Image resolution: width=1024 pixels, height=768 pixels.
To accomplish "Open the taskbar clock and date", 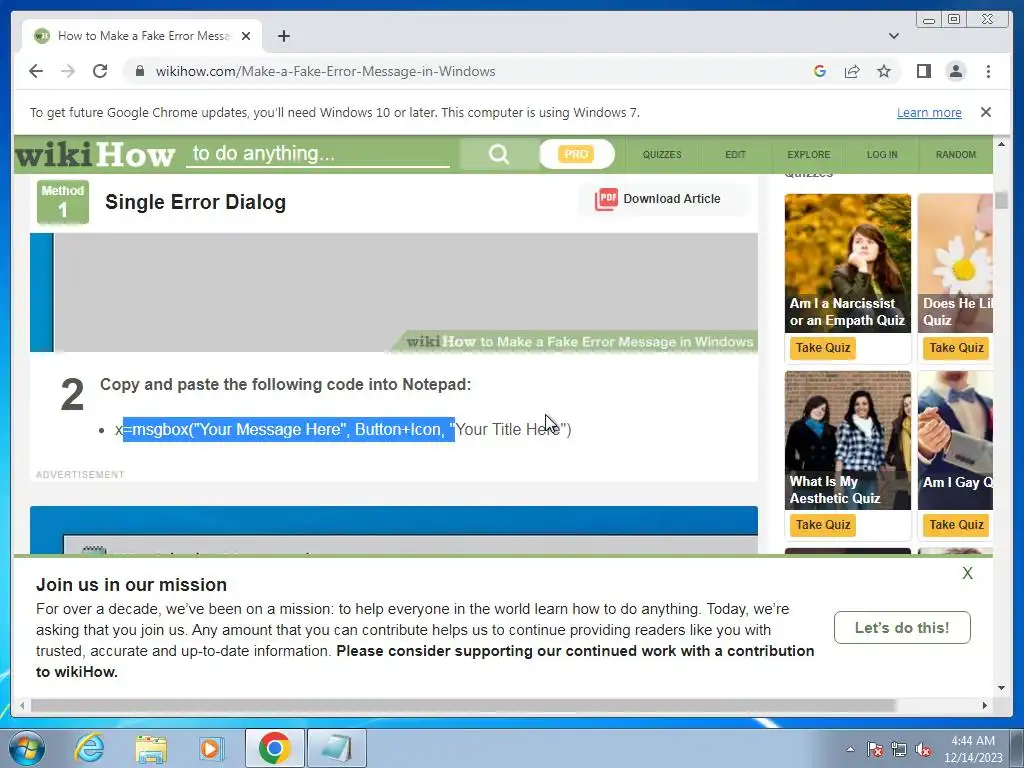I will tap(973, 749).
